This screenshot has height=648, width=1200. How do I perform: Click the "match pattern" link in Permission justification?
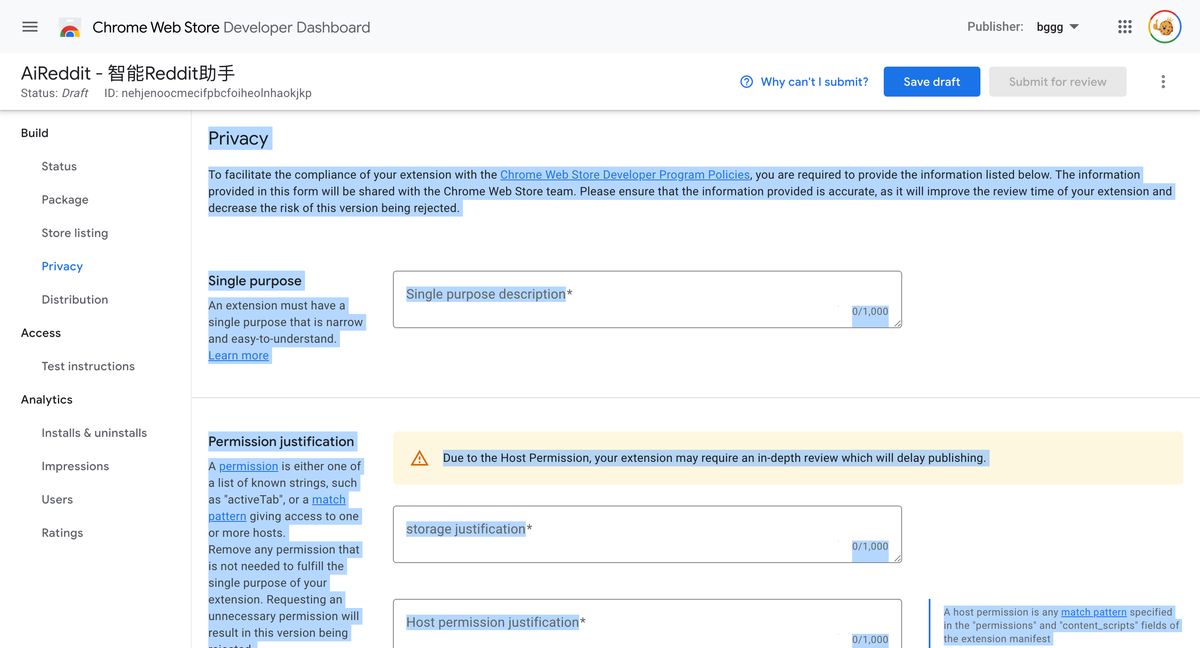coord(328,499)
